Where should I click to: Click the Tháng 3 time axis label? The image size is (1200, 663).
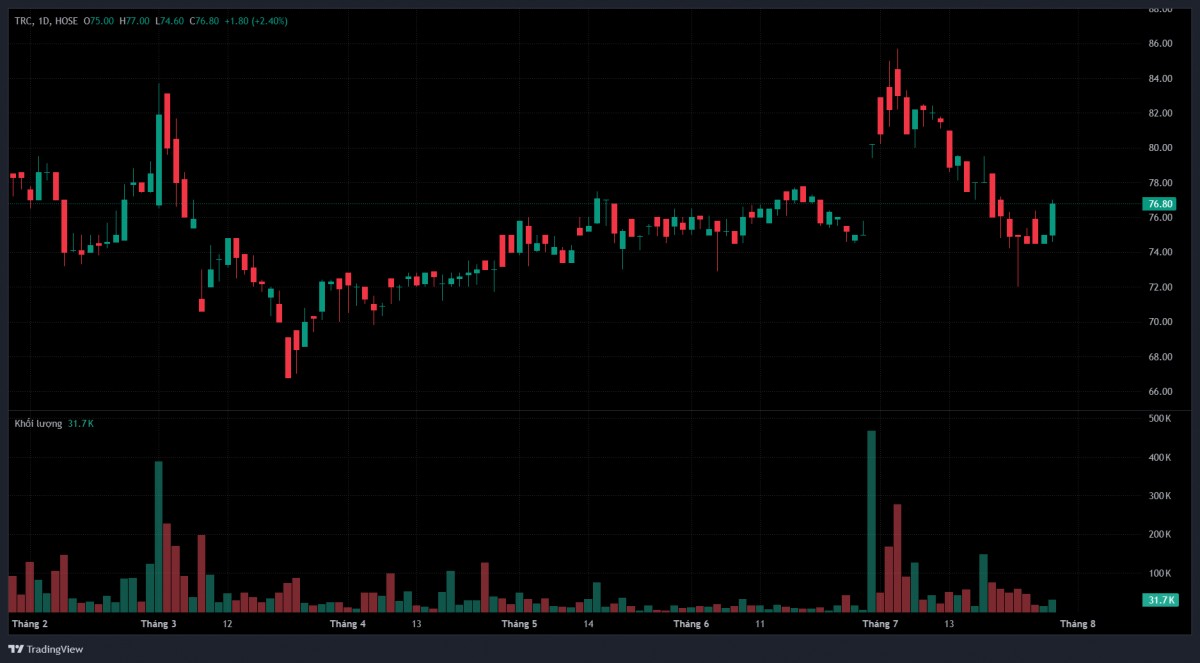click(x=159, y=624)
